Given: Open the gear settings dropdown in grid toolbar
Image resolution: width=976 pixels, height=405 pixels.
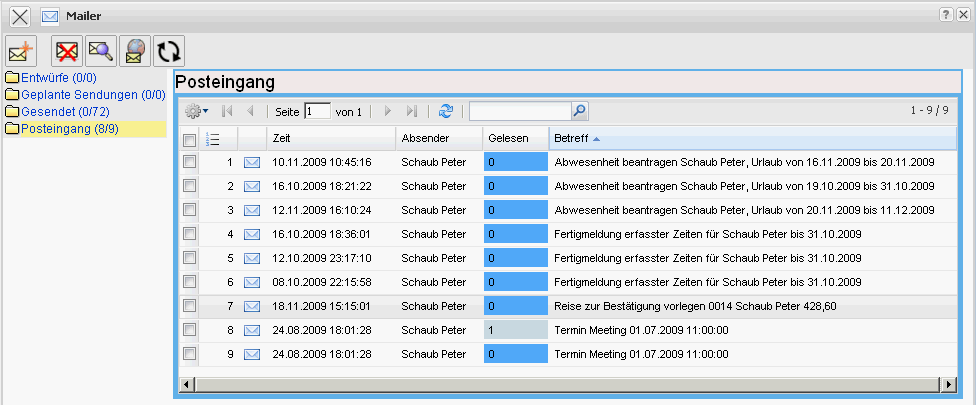Looking at the screenshot, I should tap(197, 111).
